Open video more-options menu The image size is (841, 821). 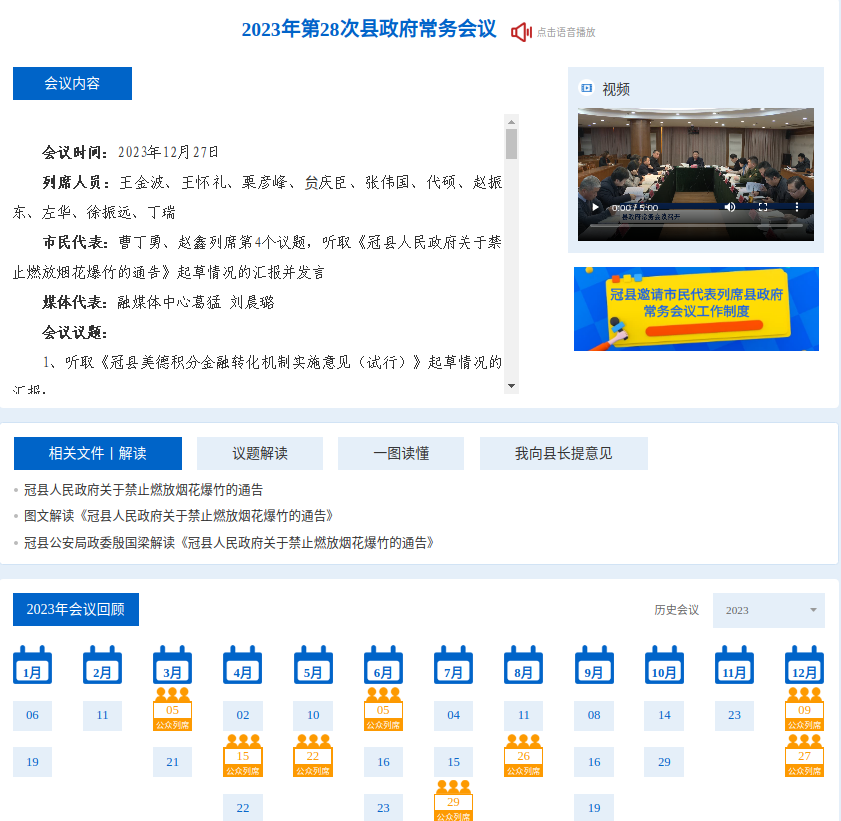(796, 207)
